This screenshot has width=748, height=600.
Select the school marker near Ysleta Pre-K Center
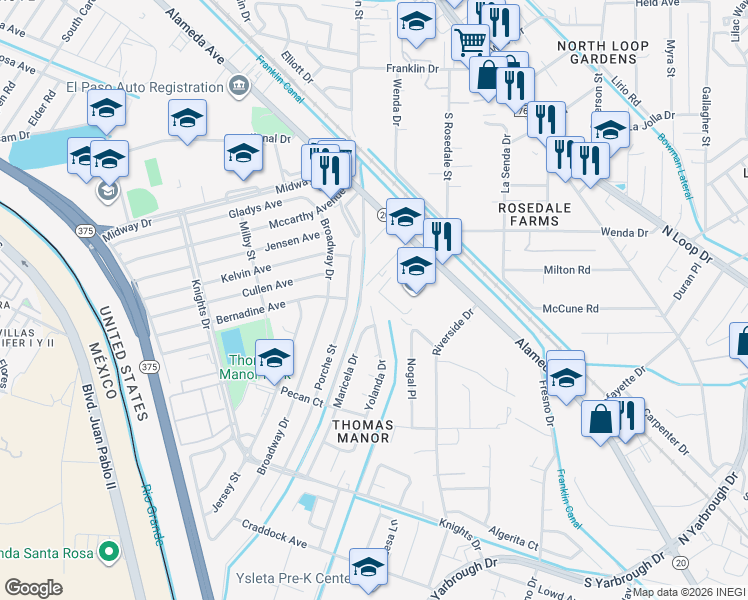[x=368, y=568]
